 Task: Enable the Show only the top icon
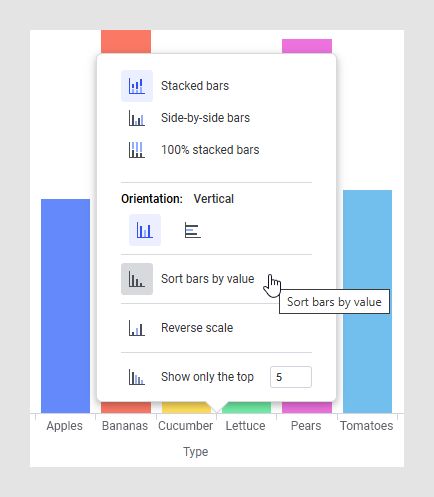click(x=137, y=377)
